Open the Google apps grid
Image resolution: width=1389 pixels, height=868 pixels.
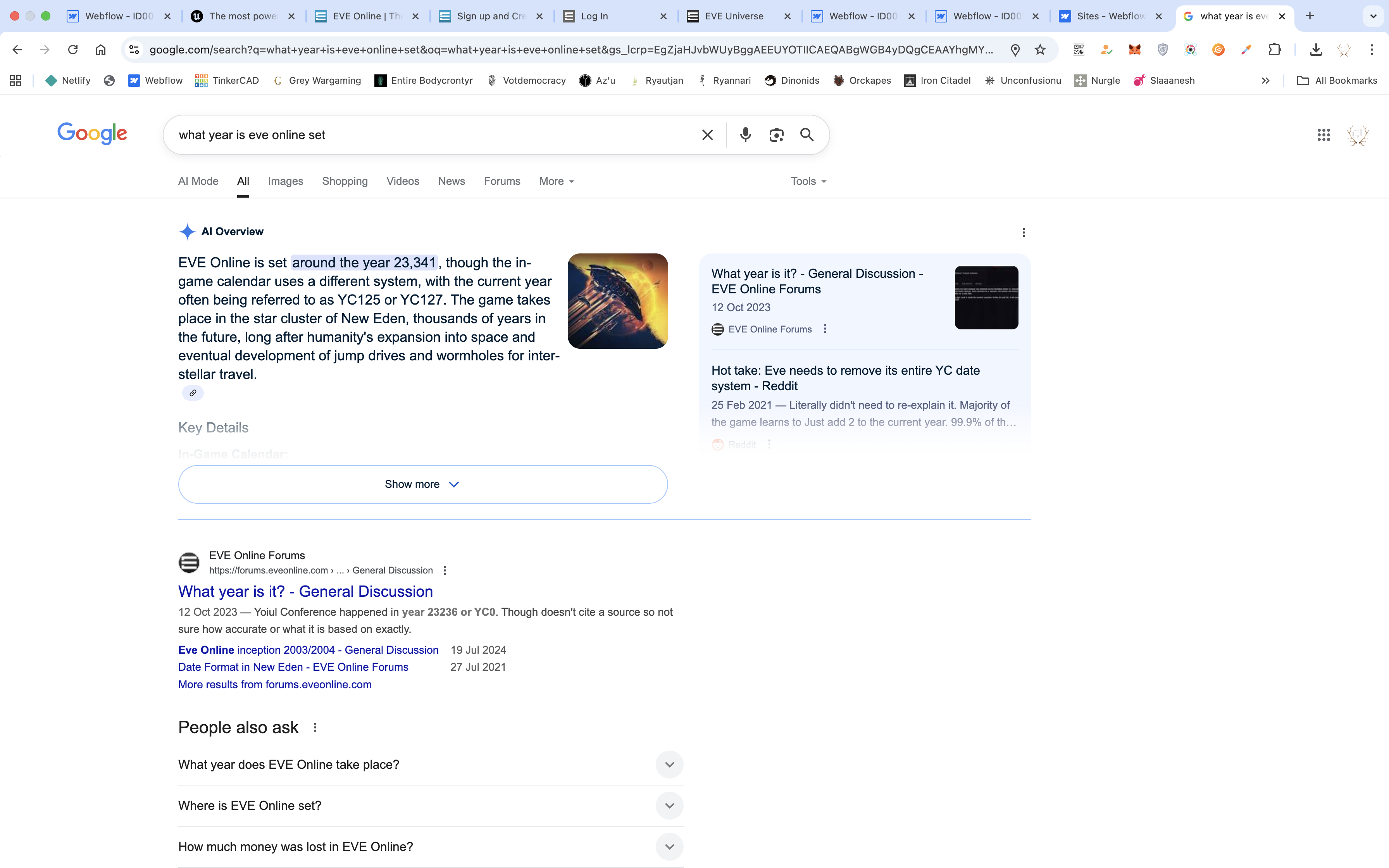pos(1323,135)
